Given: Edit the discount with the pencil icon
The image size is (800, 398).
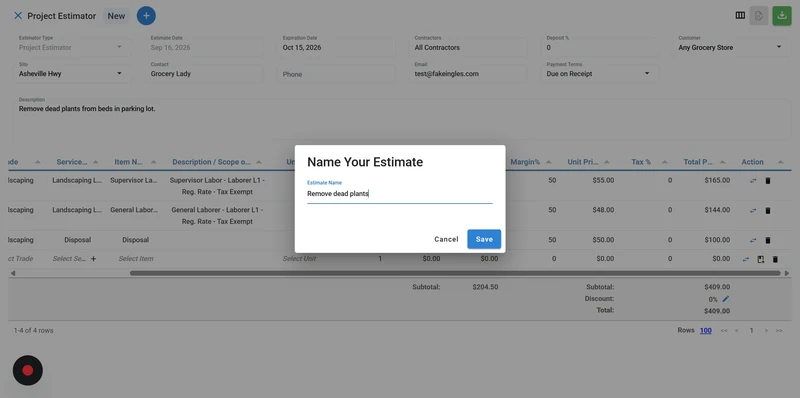Looking at the screenshot, I should tap(726, 299).
